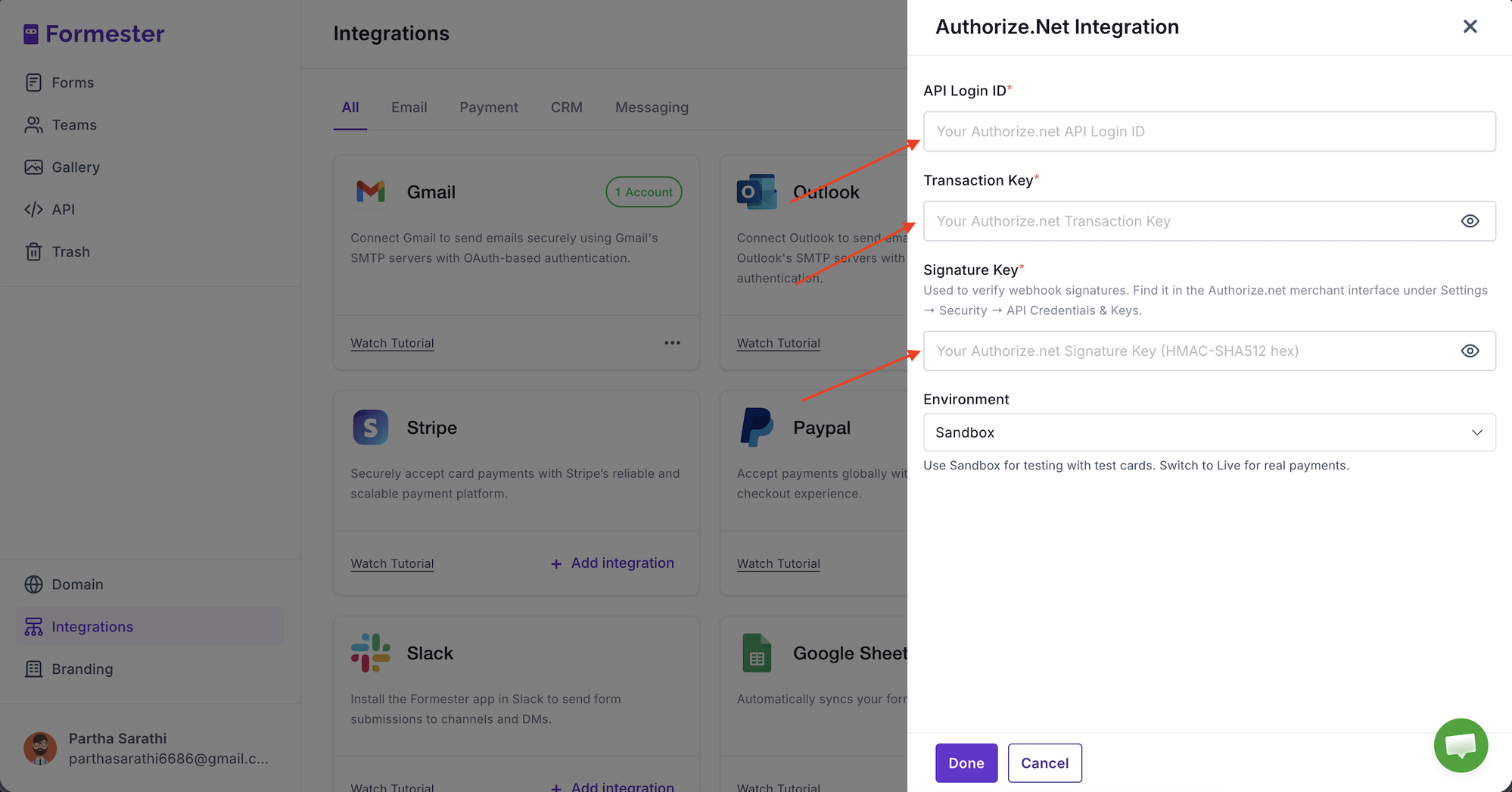Open the Gmail card more options menu
Image resolution: width=1512 pixels, height=792 pixels.
(x=672, y=343)
